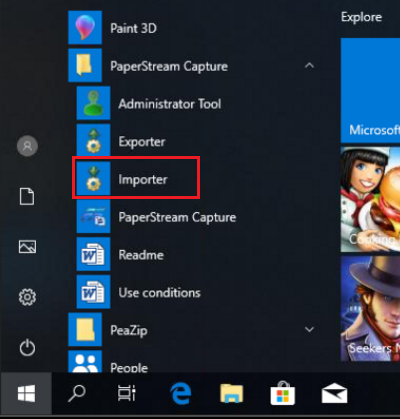Open Mail app from taskbar
This screenshot has height=419, width=400.
(x=334, y=393)
